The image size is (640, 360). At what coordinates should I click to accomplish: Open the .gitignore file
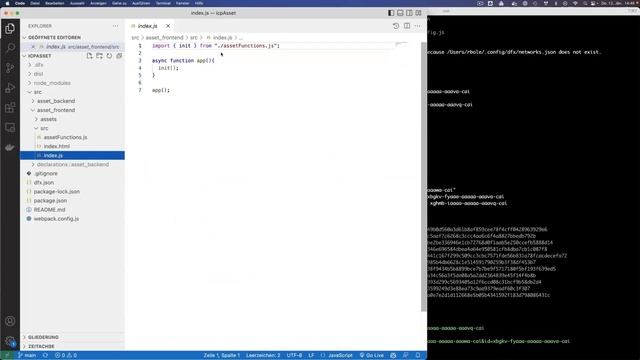[72, 173]
